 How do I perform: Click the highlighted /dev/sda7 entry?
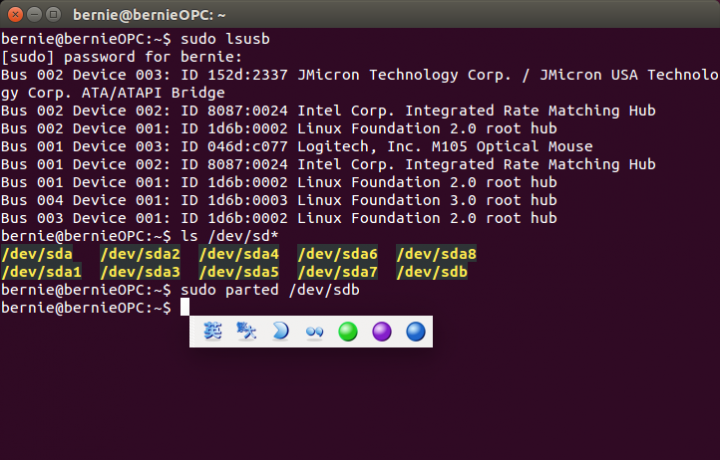point(338,272)
